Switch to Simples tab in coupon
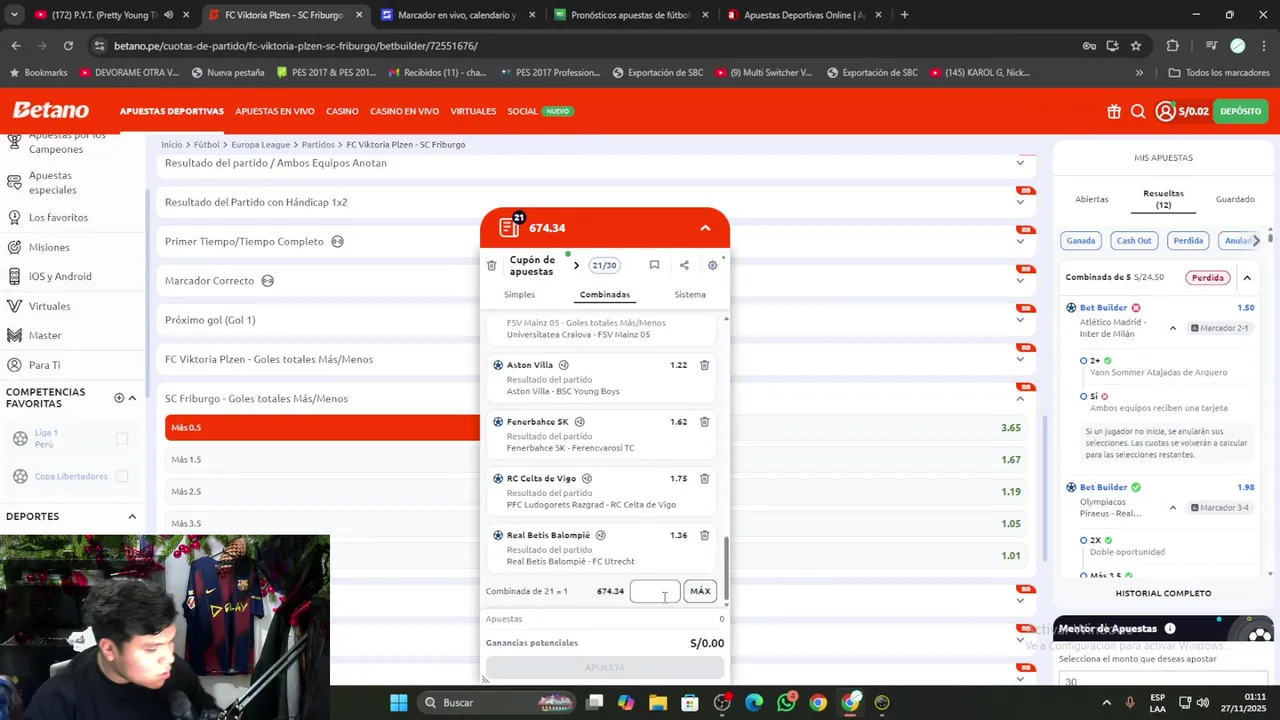Screen dimensions: 1280x720 pos(519,294)
